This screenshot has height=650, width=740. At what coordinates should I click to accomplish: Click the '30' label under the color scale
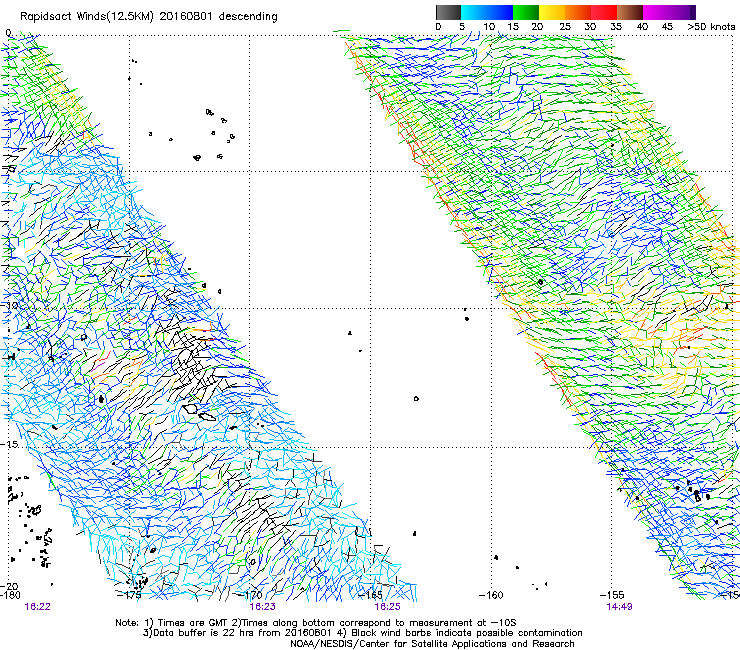click(590, 27)
